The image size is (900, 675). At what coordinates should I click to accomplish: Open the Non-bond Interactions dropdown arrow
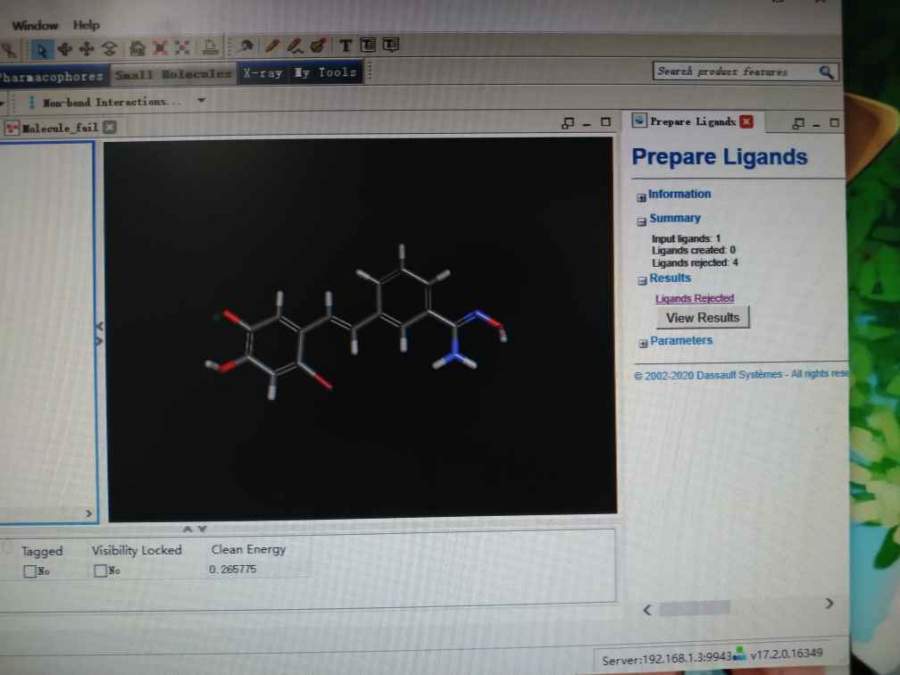coord(201,101)
